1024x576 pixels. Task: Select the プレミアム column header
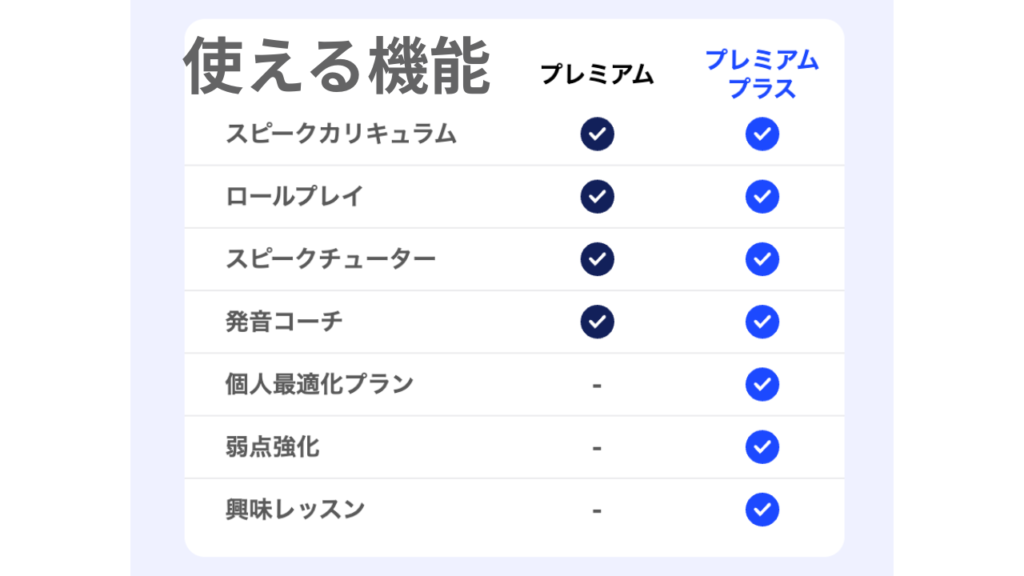597,74
